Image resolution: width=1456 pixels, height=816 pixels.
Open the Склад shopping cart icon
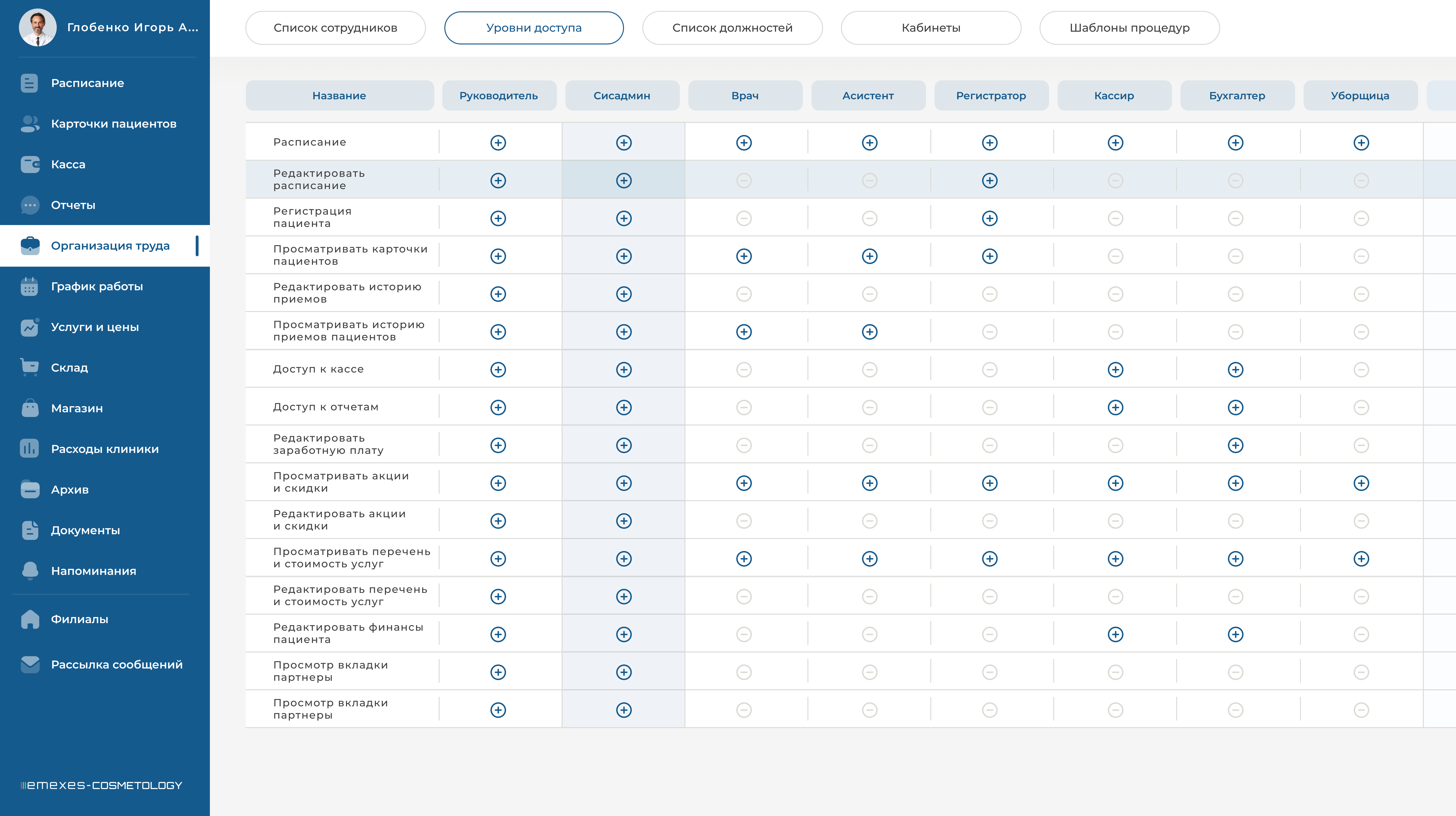pyautogui.click(x=29, y=367)
